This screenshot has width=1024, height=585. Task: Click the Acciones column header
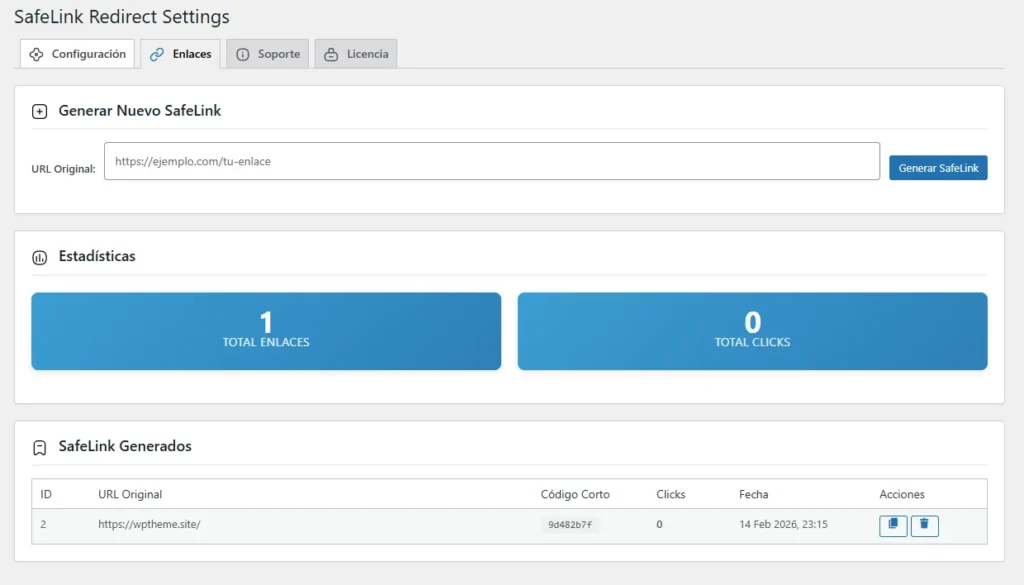902,494
